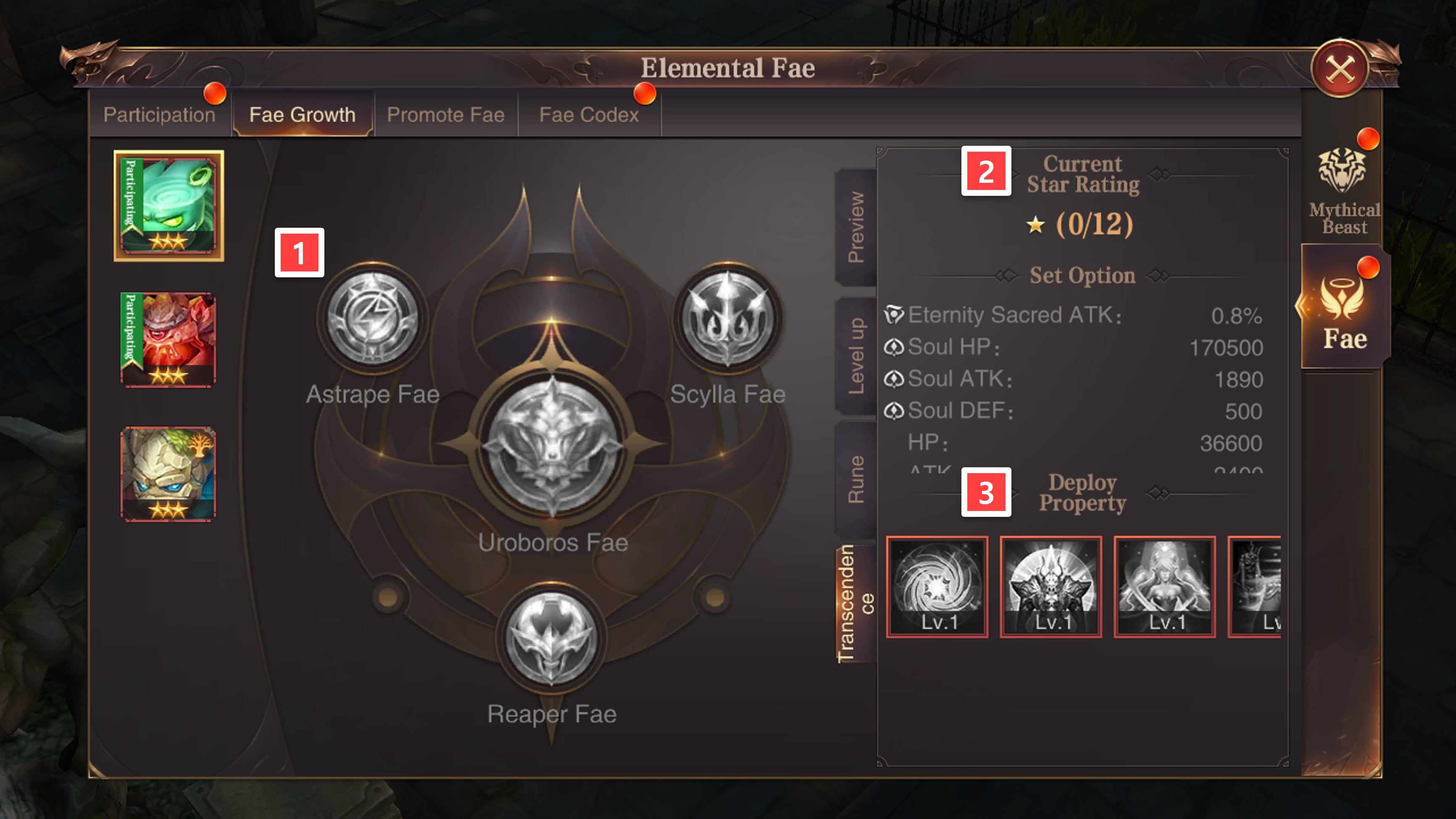
Task: Select the Astrape Fae lightning medallion
Action: [372, 318]
